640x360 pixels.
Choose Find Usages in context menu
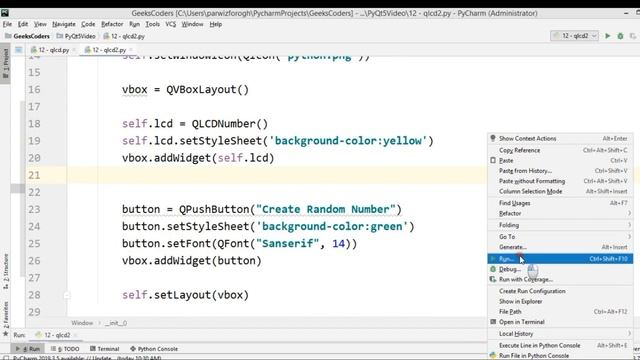pyautogui.click(x=560, y=203)
